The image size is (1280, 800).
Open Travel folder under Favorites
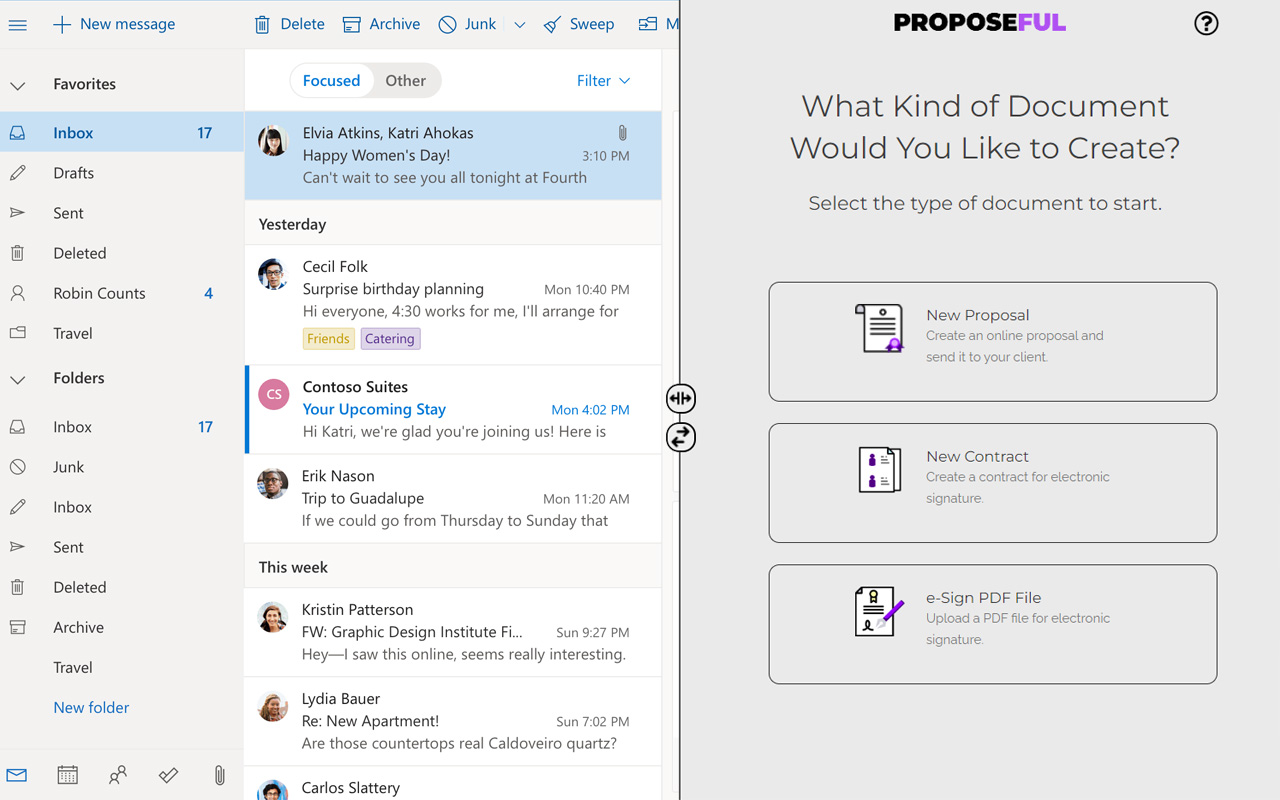[122, 333]
